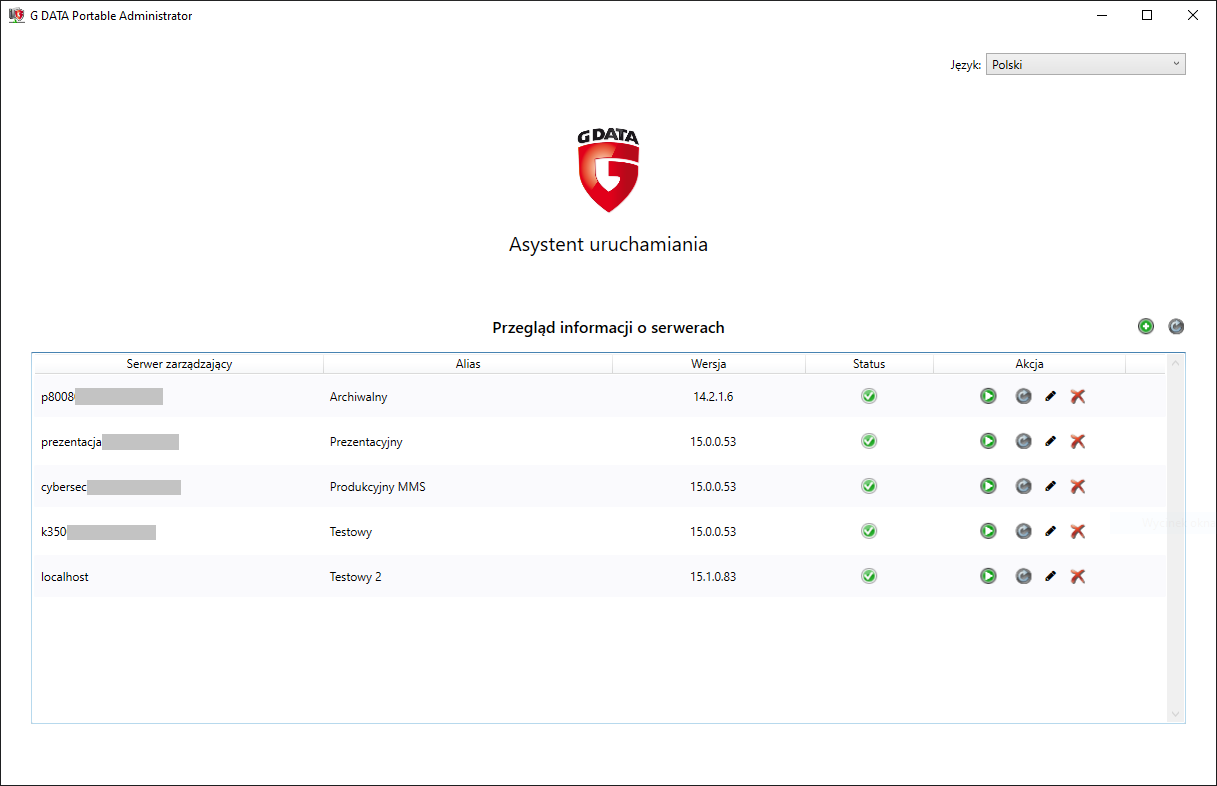Viewport: 1217px width, 786px height.
Task: Delete the Archiwalny server entry
Action: (x=1077, y=396)
